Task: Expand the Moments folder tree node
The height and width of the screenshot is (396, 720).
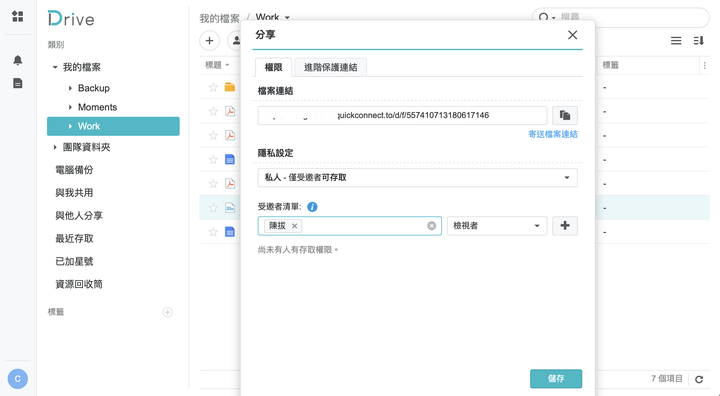Action: coord(70,107)
